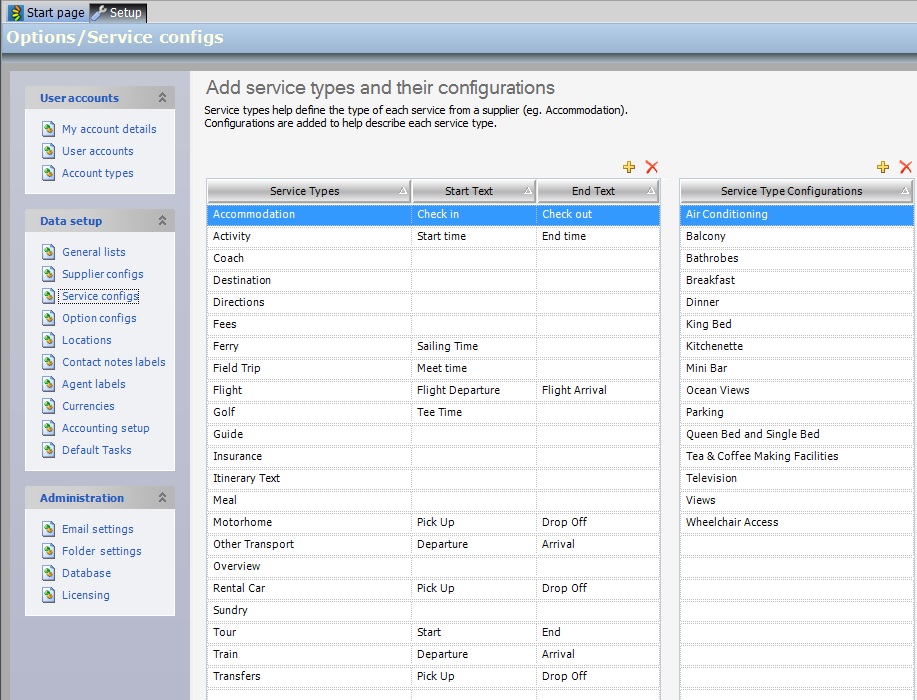
Task: Click the red delete icon above Service Types
Action: 652,168
